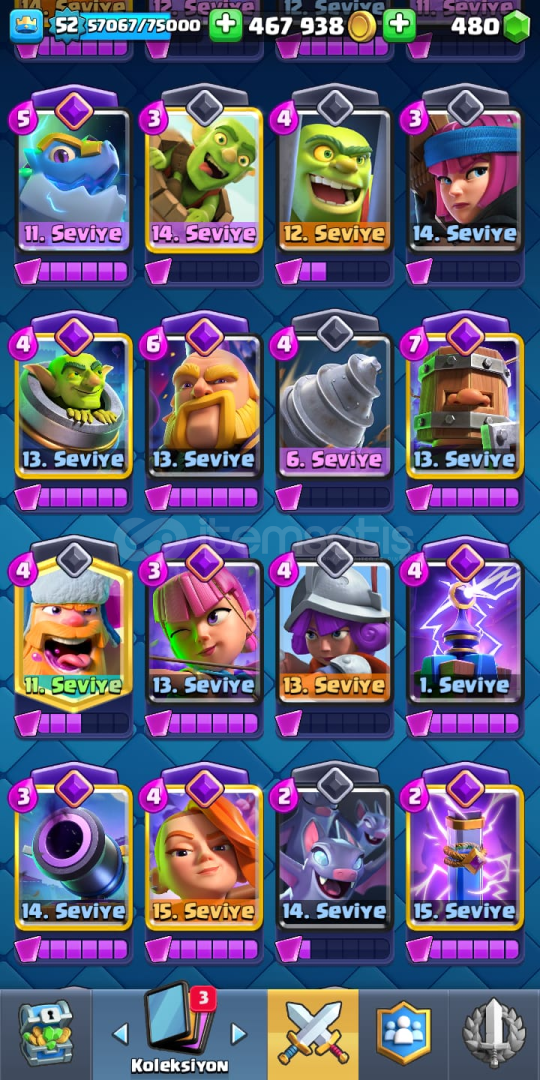Select the Valkyrie 15. Seviye card

pos(204,858)
